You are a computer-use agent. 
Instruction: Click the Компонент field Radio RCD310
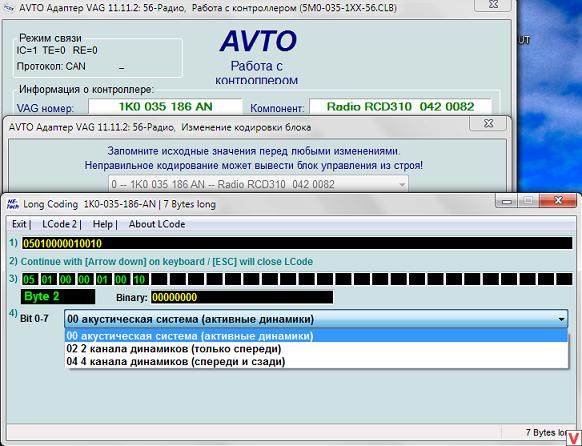coord(400,107)
